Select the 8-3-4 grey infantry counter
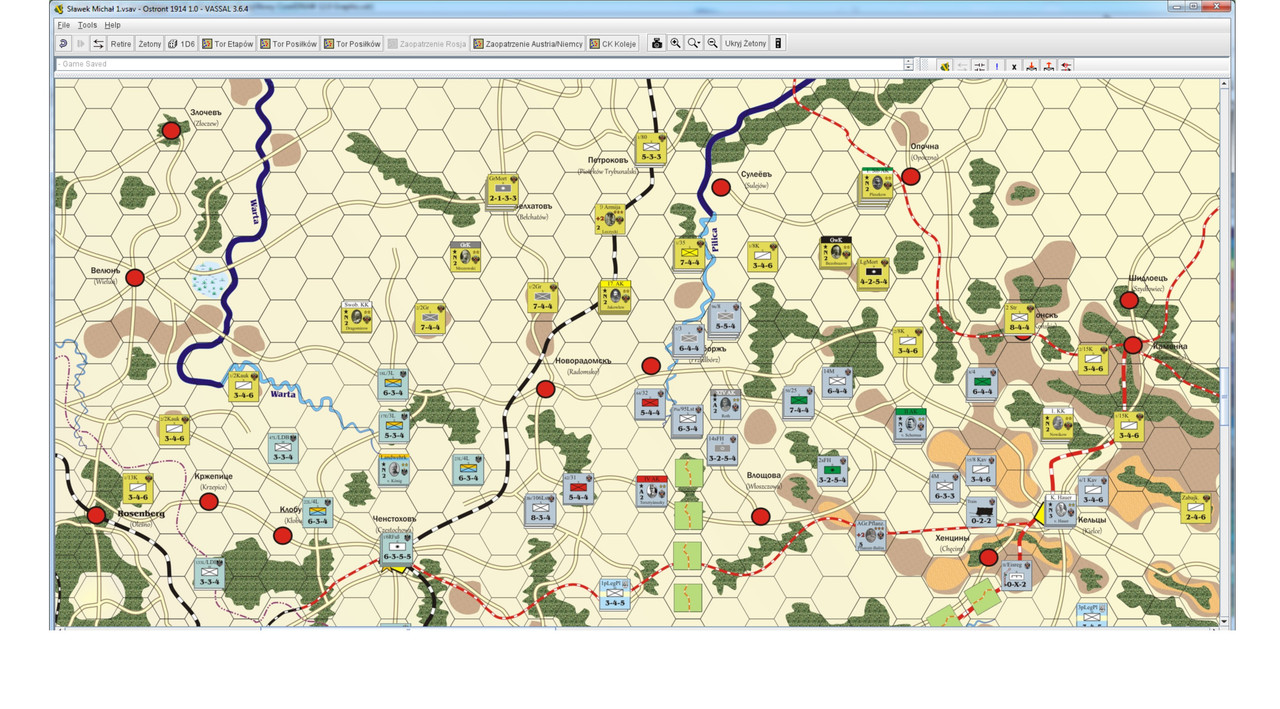1280x709 pixels. pyautogui.click(x=541, y=509)
